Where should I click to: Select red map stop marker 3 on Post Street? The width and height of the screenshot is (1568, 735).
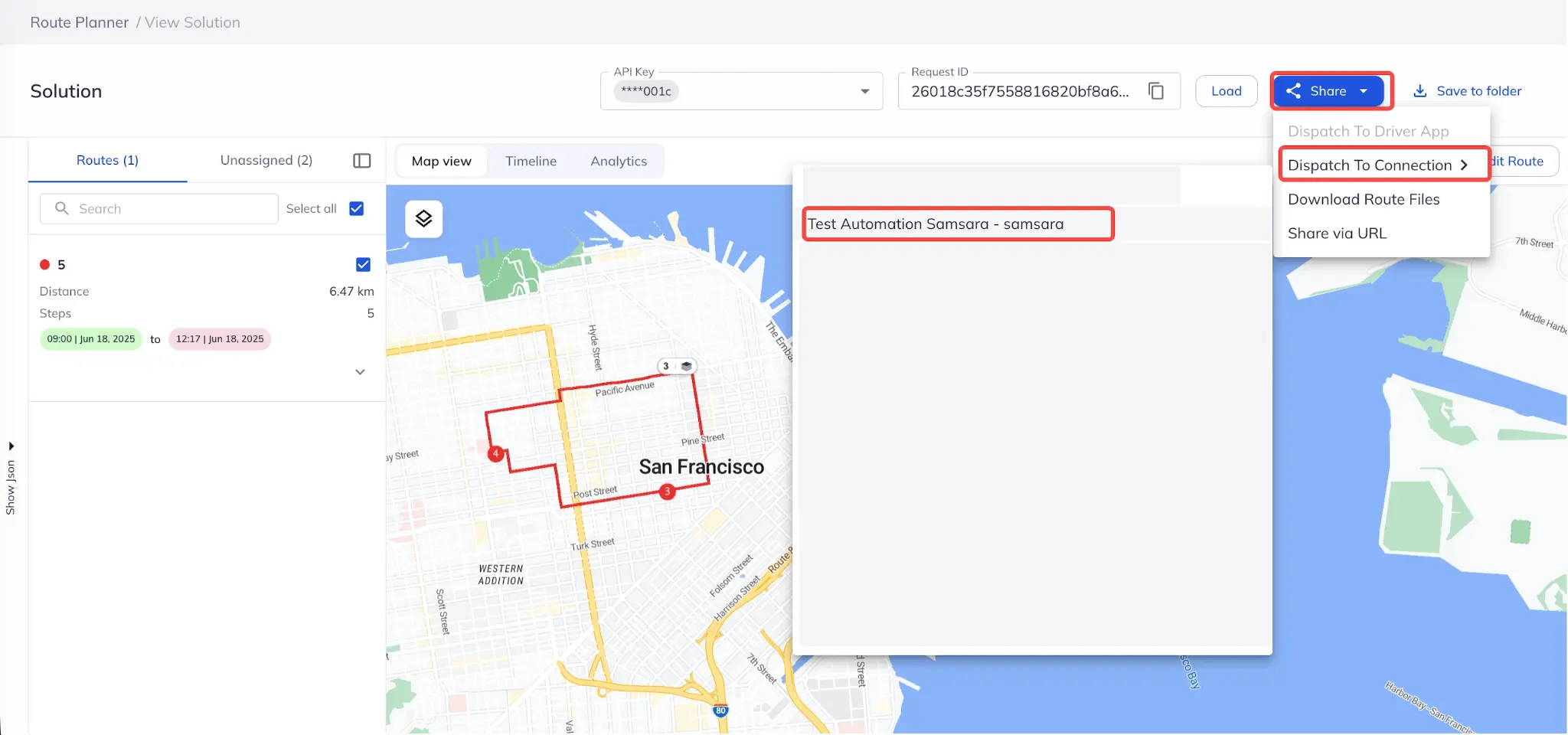(668, 492)
